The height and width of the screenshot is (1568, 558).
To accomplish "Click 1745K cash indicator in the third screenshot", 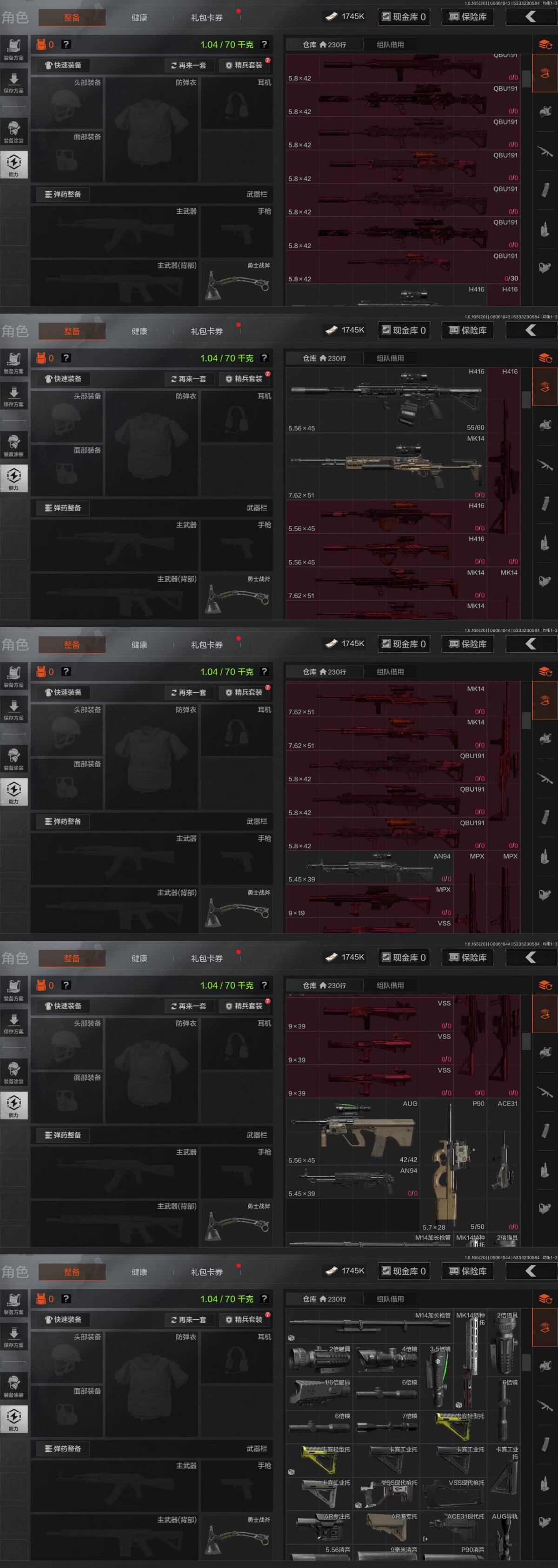I will 345,643.
